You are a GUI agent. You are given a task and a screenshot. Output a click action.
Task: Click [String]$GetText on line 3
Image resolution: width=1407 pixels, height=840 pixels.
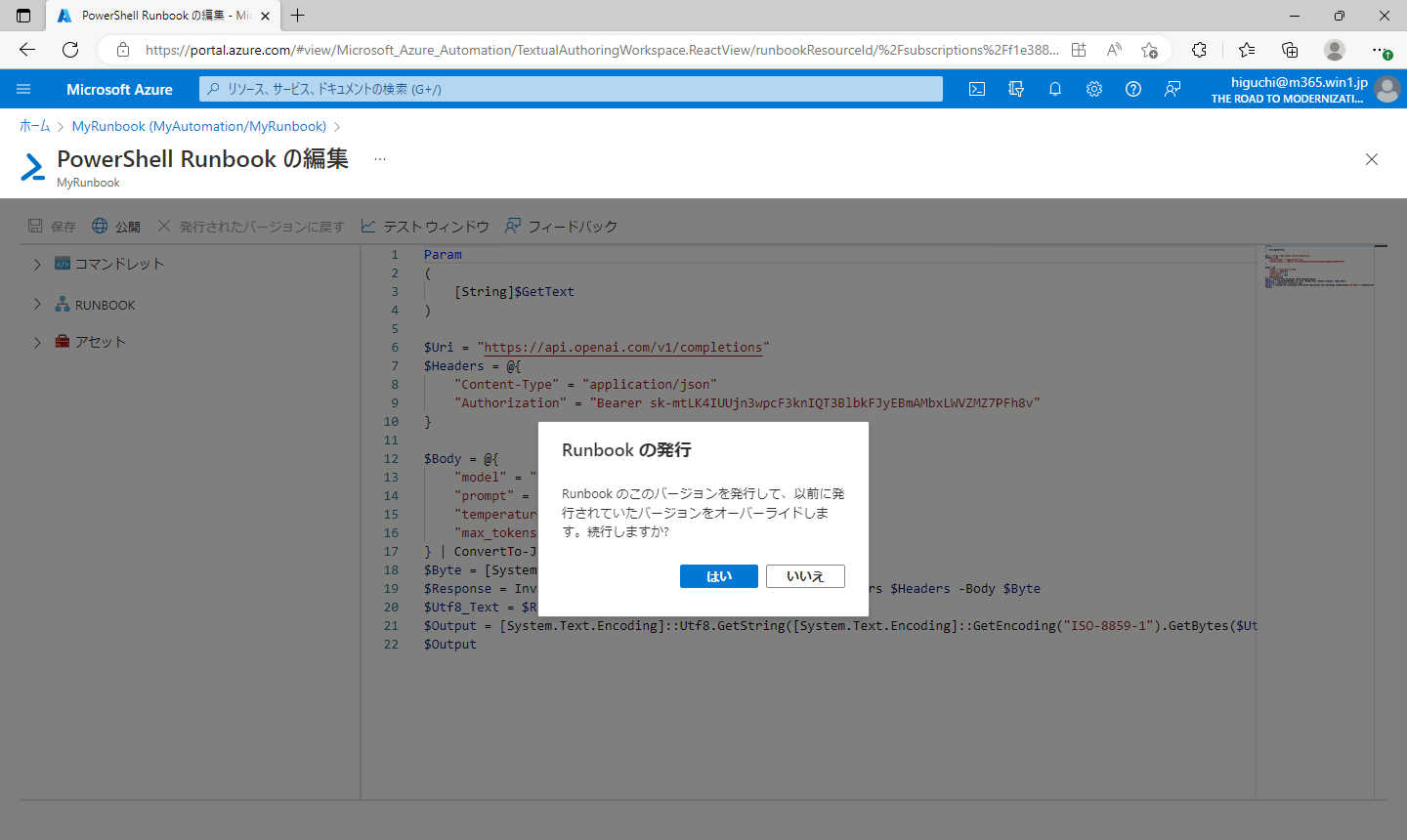click(x=514, y=291)
